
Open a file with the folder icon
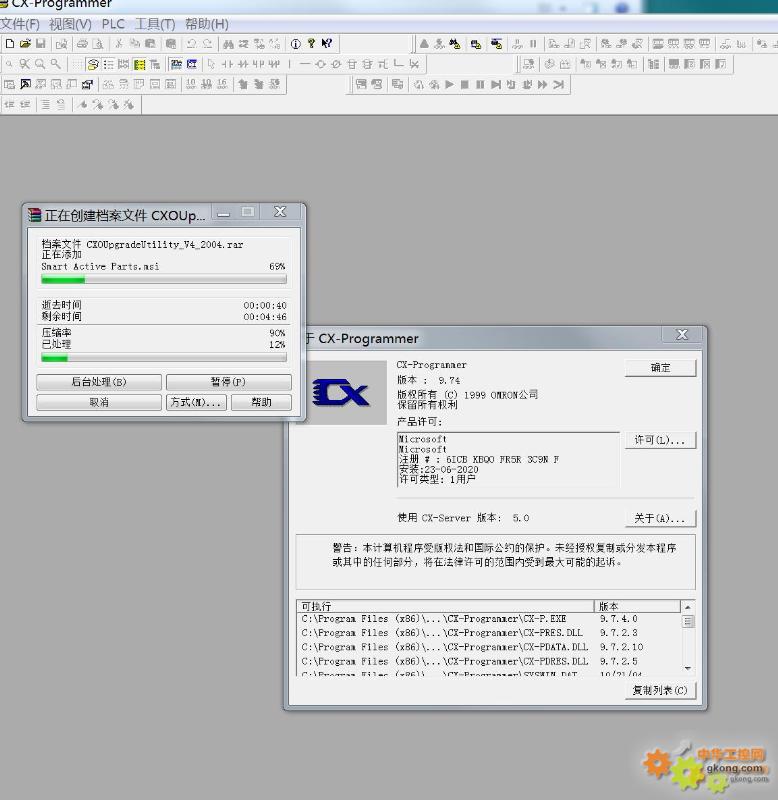tap(25, 44)
